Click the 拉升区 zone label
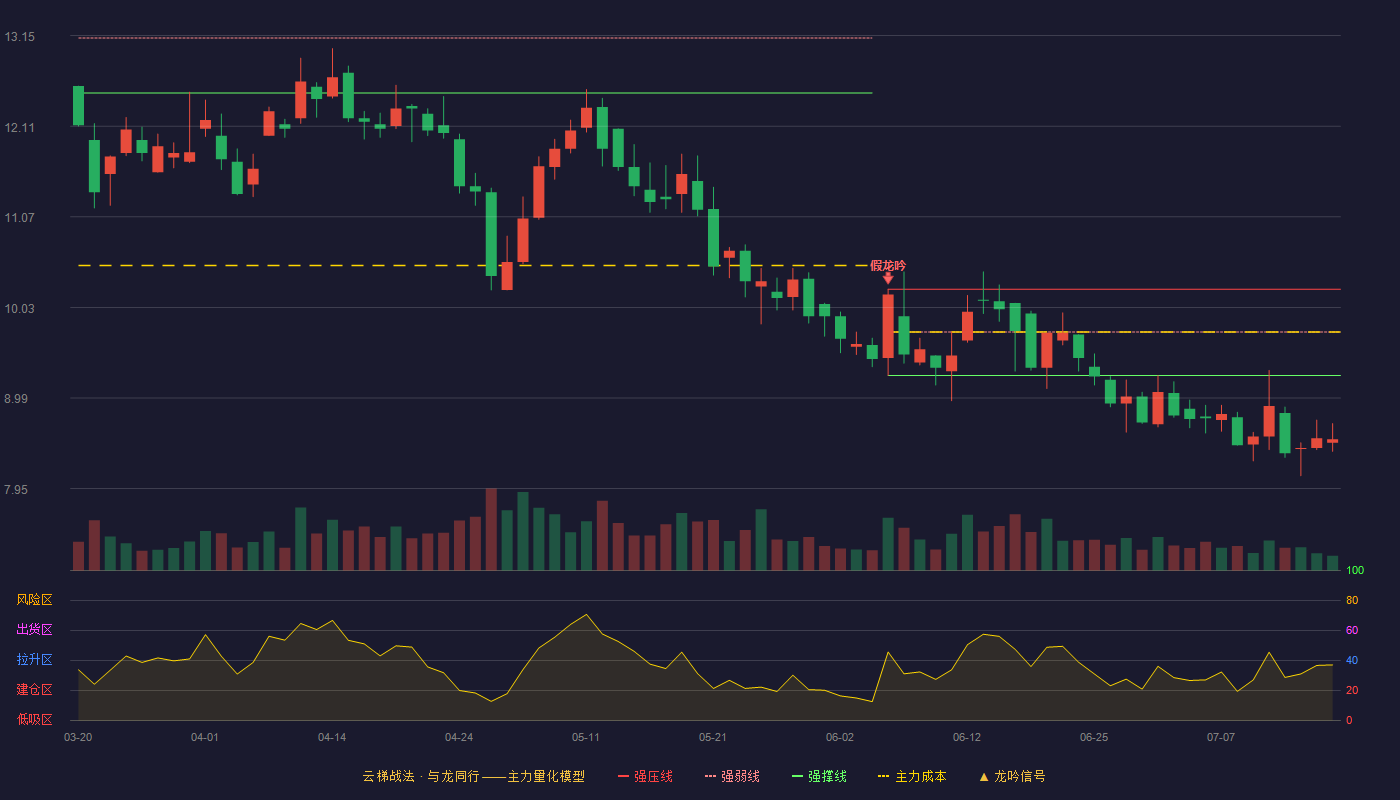The width and height of the screenshot is (1400, 800). tap(34, 660)
